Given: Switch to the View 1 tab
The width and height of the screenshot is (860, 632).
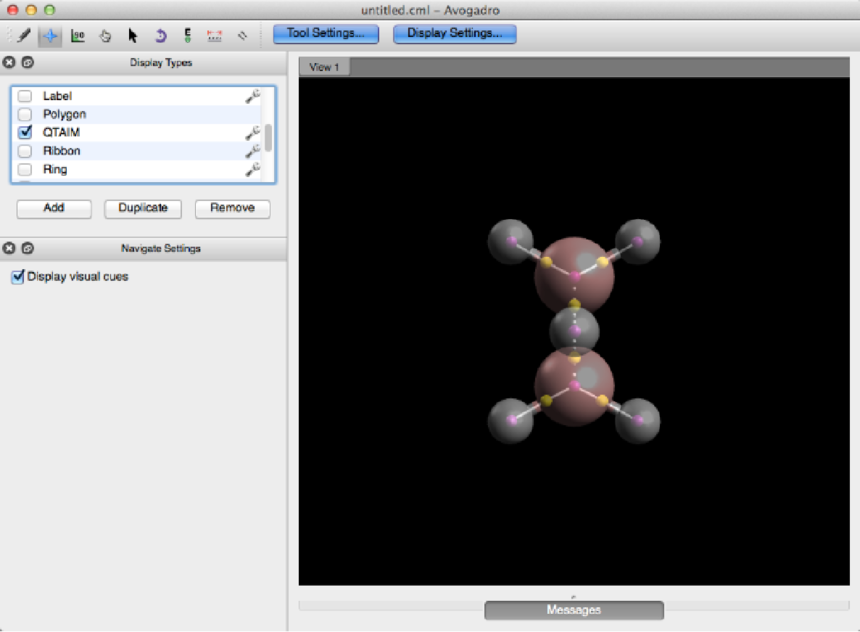Looking at the screenshot, I should (x=324, y=67).
